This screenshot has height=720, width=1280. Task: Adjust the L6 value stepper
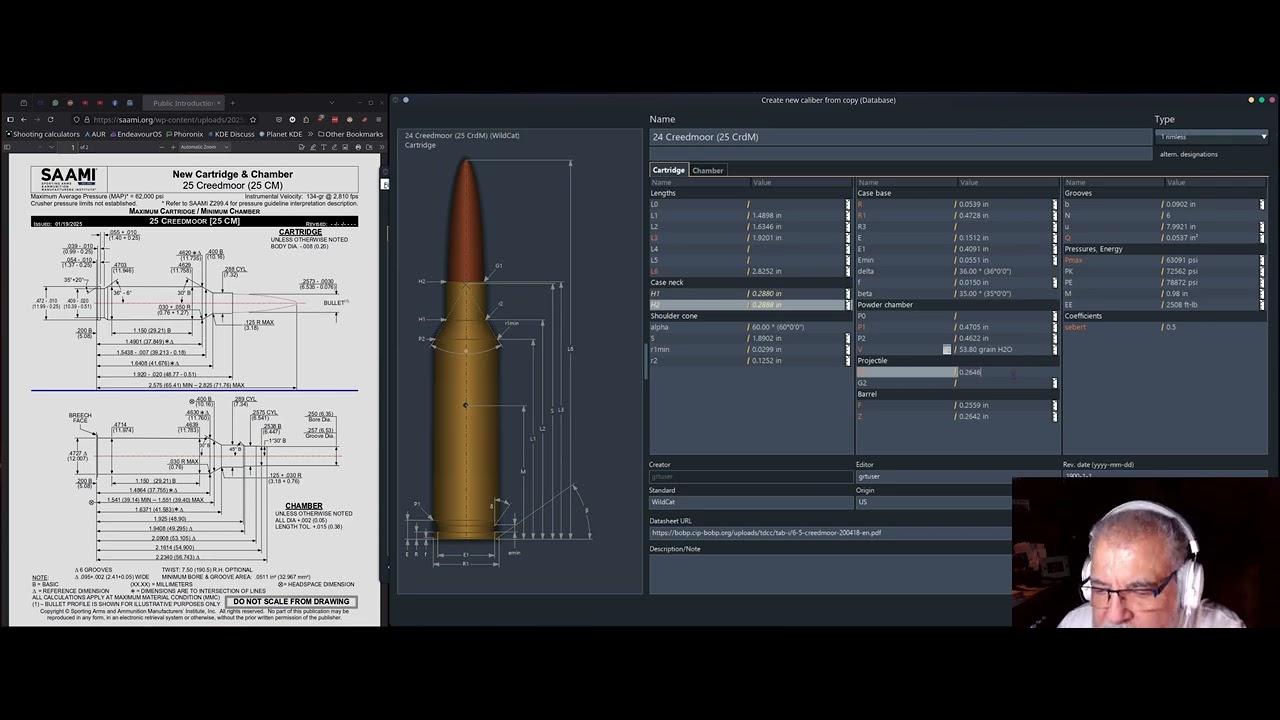848,271
